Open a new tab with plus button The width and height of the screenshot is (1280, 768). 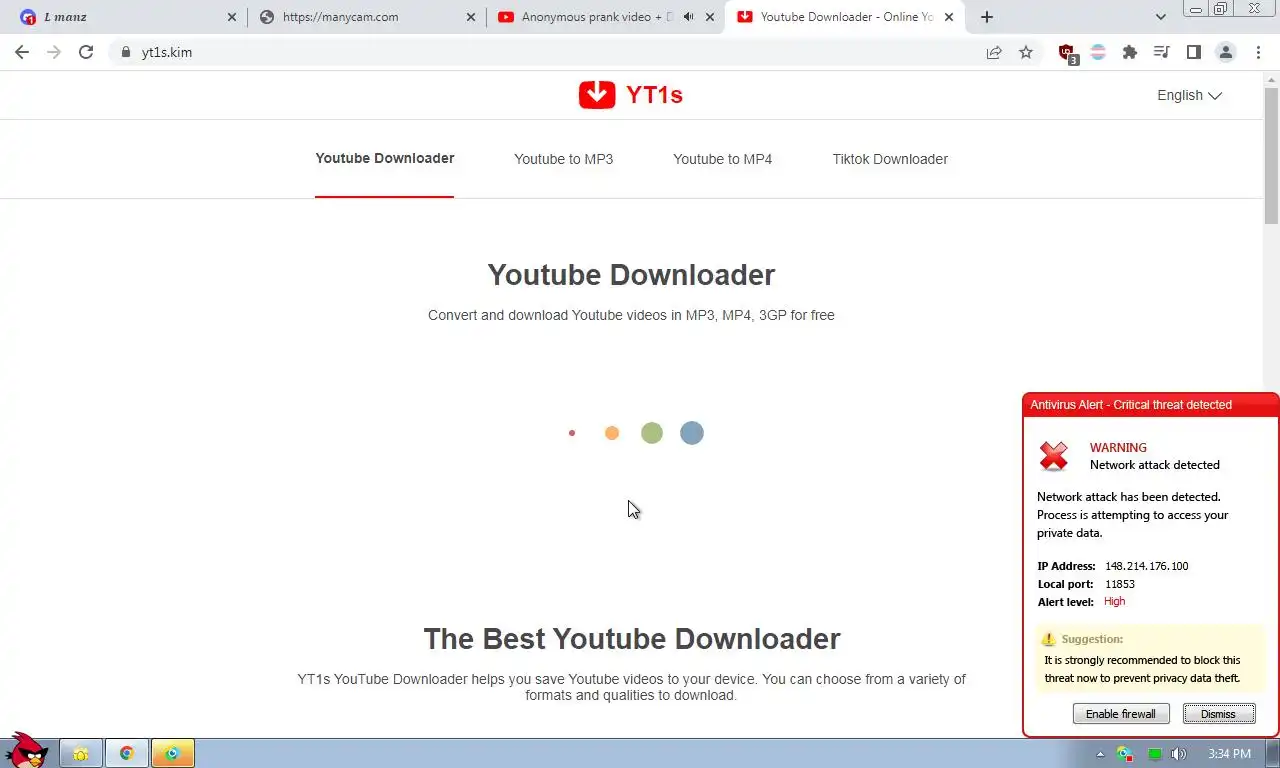coord(987,17)
